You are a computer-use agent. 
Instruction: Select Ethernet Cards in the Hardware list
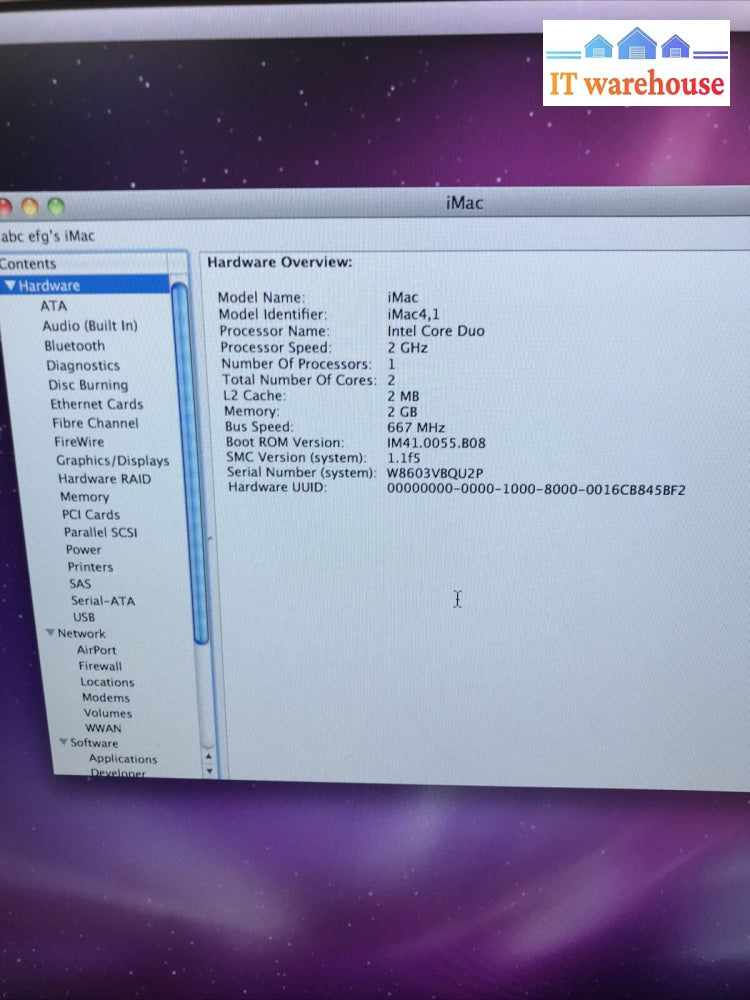coord(96,404)
